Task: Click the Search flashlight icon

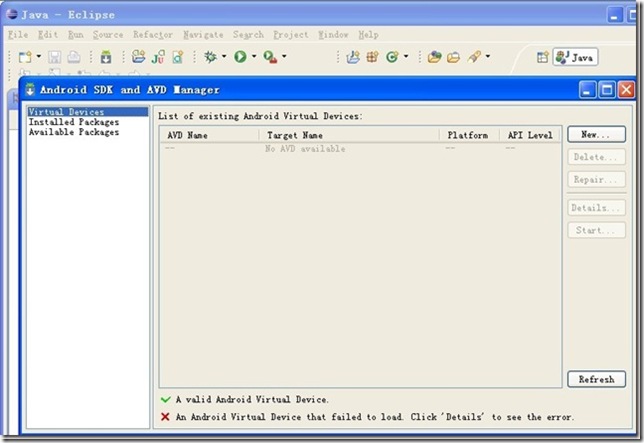Action: 474,57
